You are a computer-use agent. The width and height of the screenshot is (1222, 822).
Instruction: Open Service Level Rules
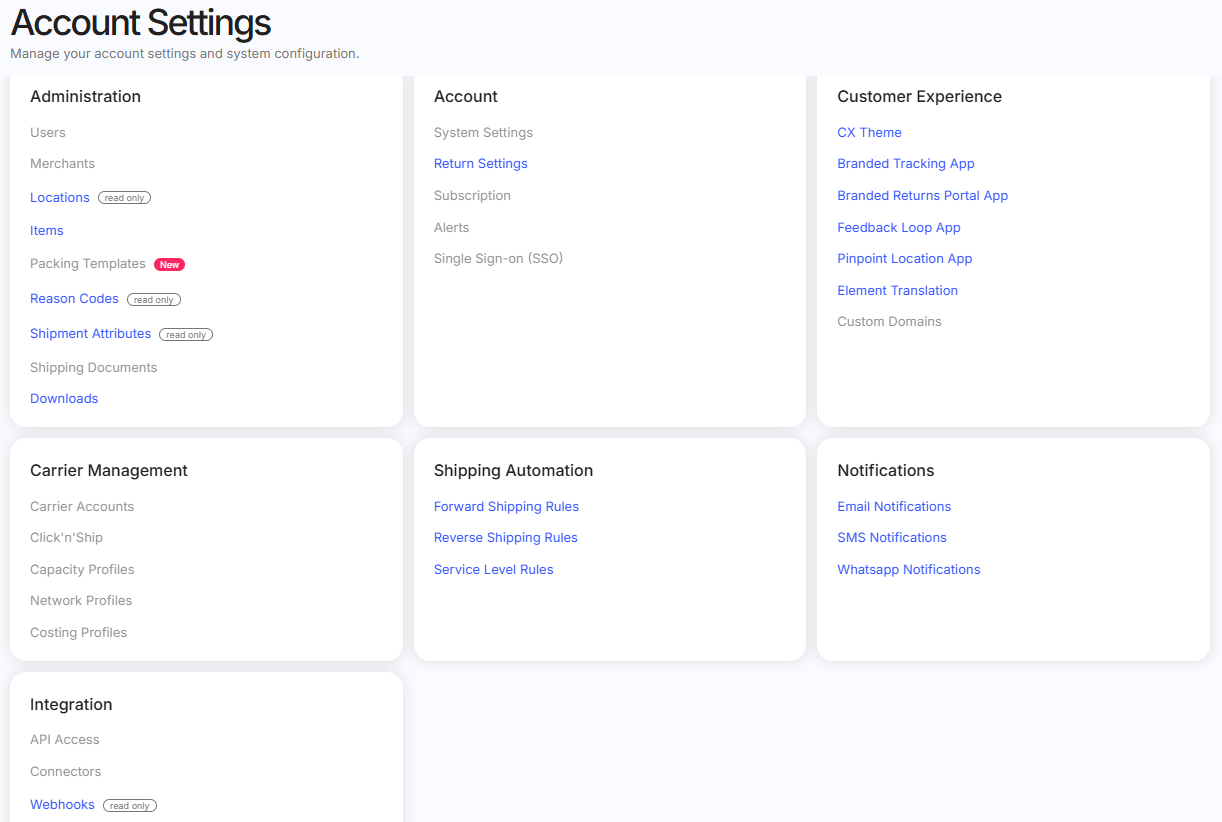pos(494,570)
